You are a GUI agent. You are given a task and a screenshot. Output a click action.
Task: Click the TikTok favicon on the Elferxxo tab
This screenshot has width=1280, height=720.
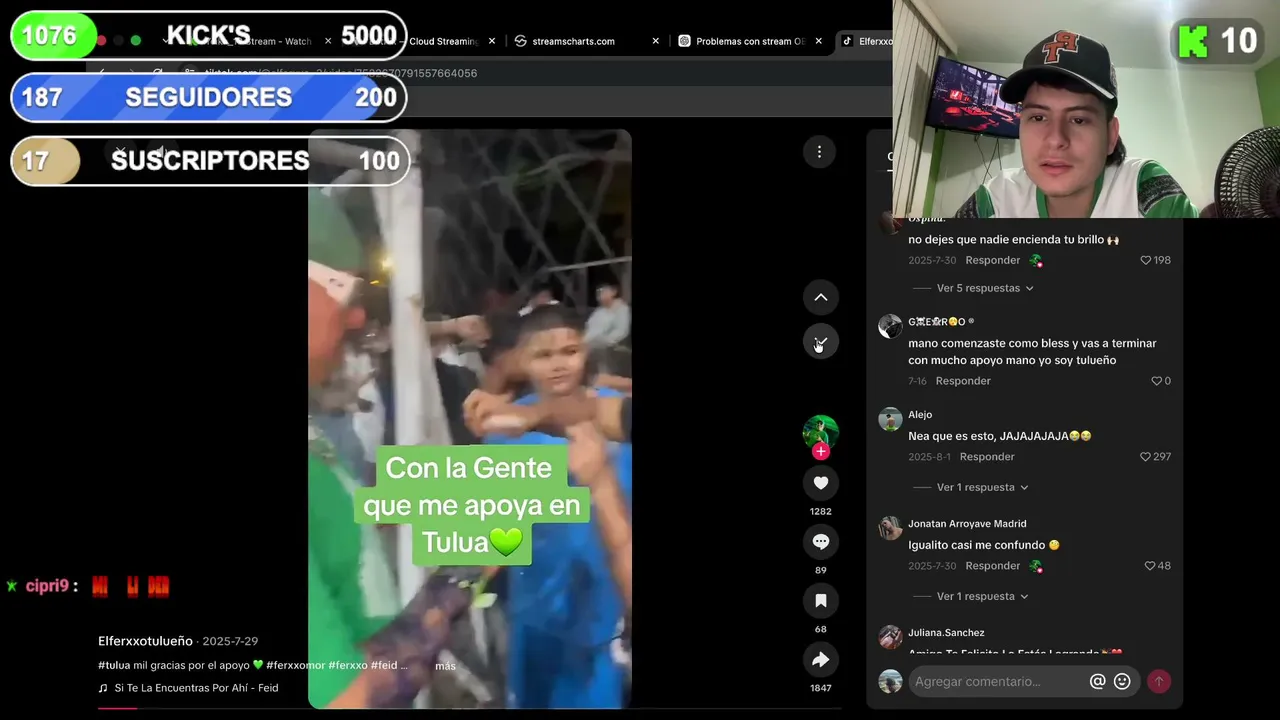[847, 41]
